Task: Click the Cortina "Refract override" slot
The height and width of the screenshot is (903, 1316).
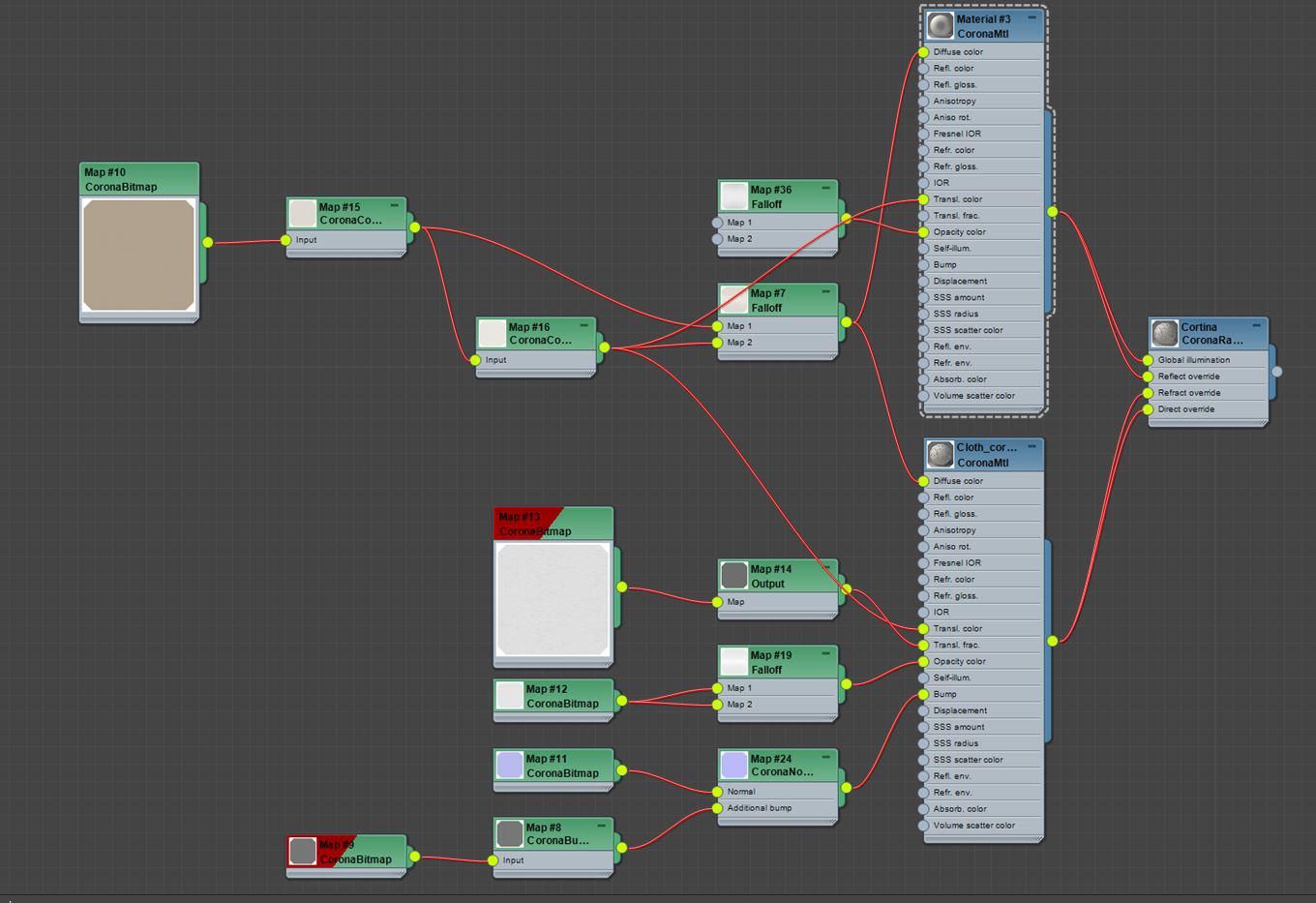Action: tap(1208, 393)
